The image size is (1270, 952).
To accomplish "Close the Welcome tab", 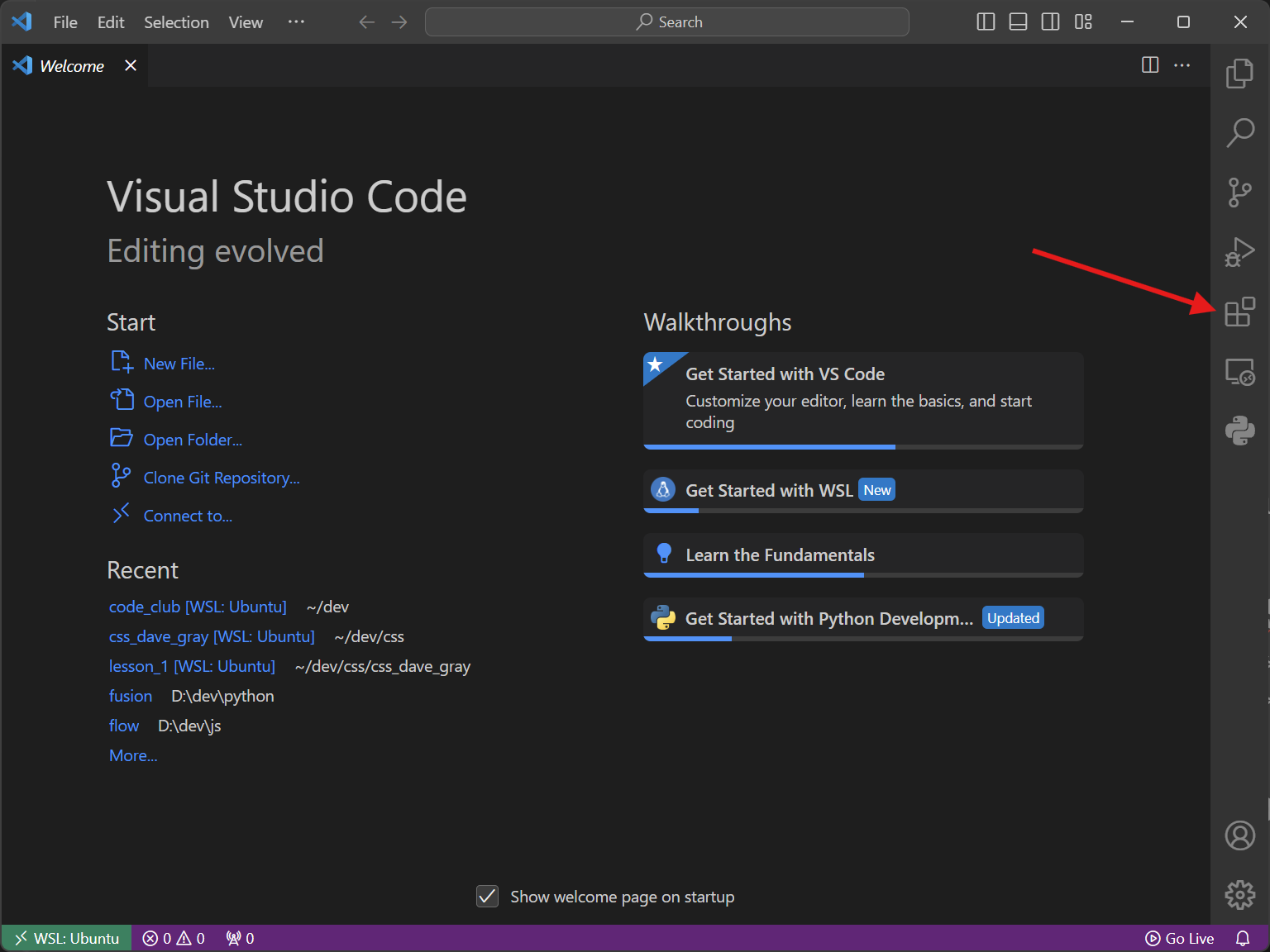I will coord(131,65).
